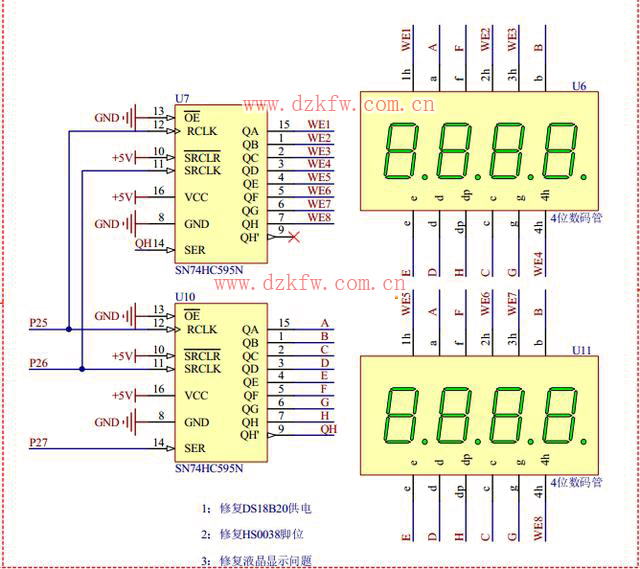Select the QH net label at U10 pin 9
640x569 pixels.
(328, 429)
